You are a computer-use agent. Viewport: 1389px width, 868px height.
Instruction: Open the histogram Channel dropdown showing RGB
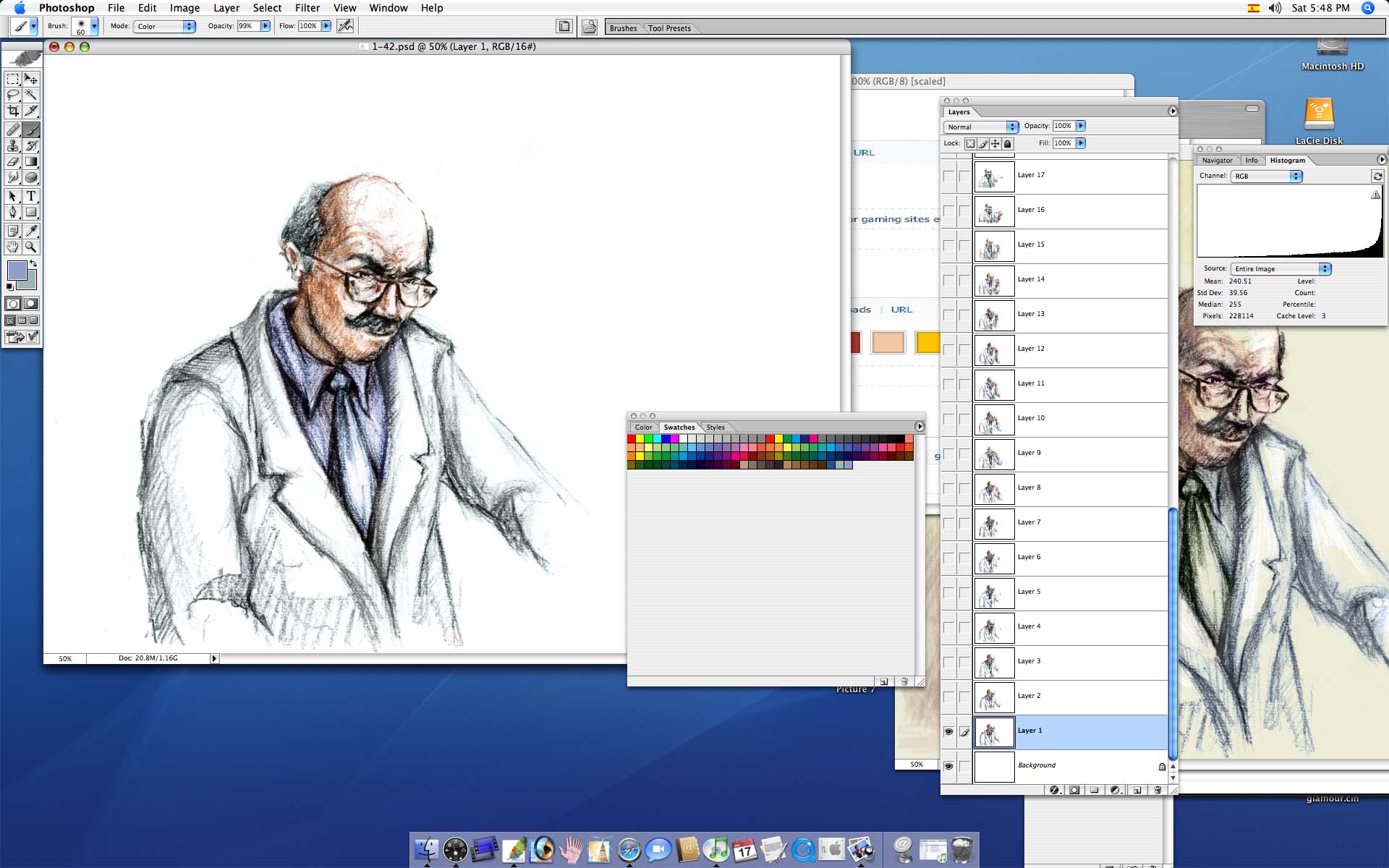(x=1266, y=176)
